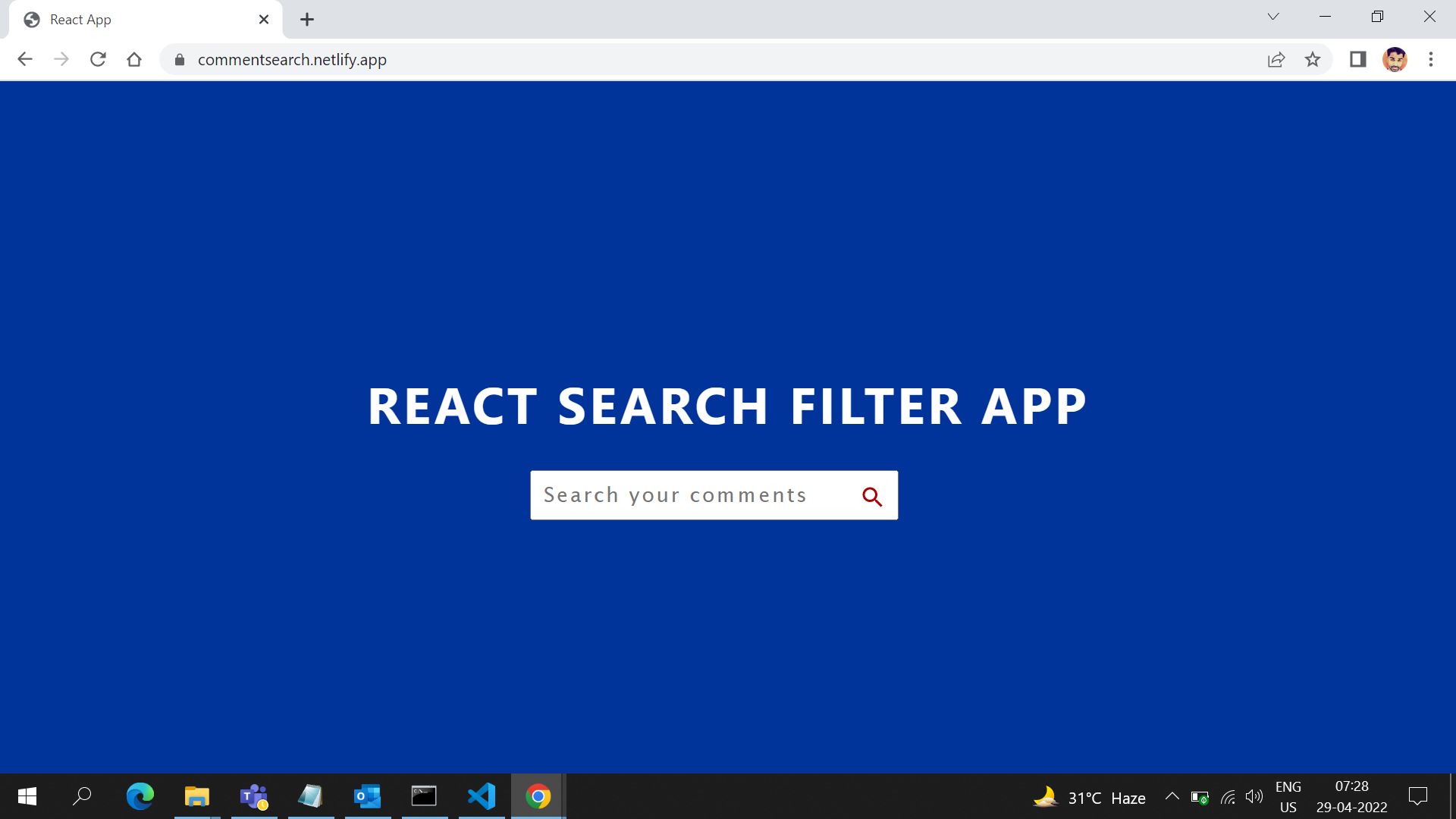
Task: Open Microsoft Edge from the taskbar
Action: [140, 796]
